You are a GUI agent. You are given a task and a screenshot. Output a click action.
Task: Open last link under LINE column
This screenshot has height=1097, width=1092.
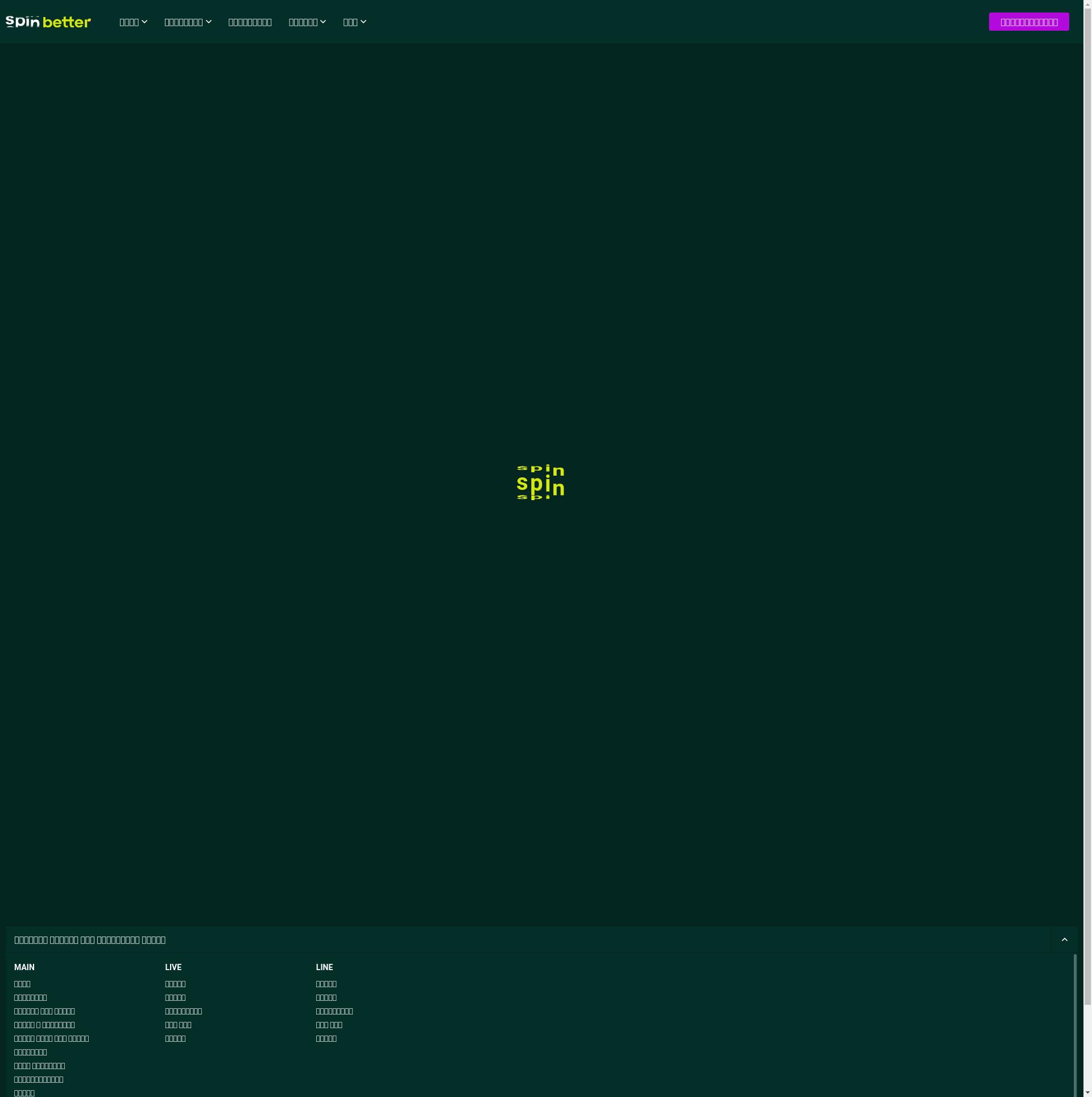pos(326,1038)
